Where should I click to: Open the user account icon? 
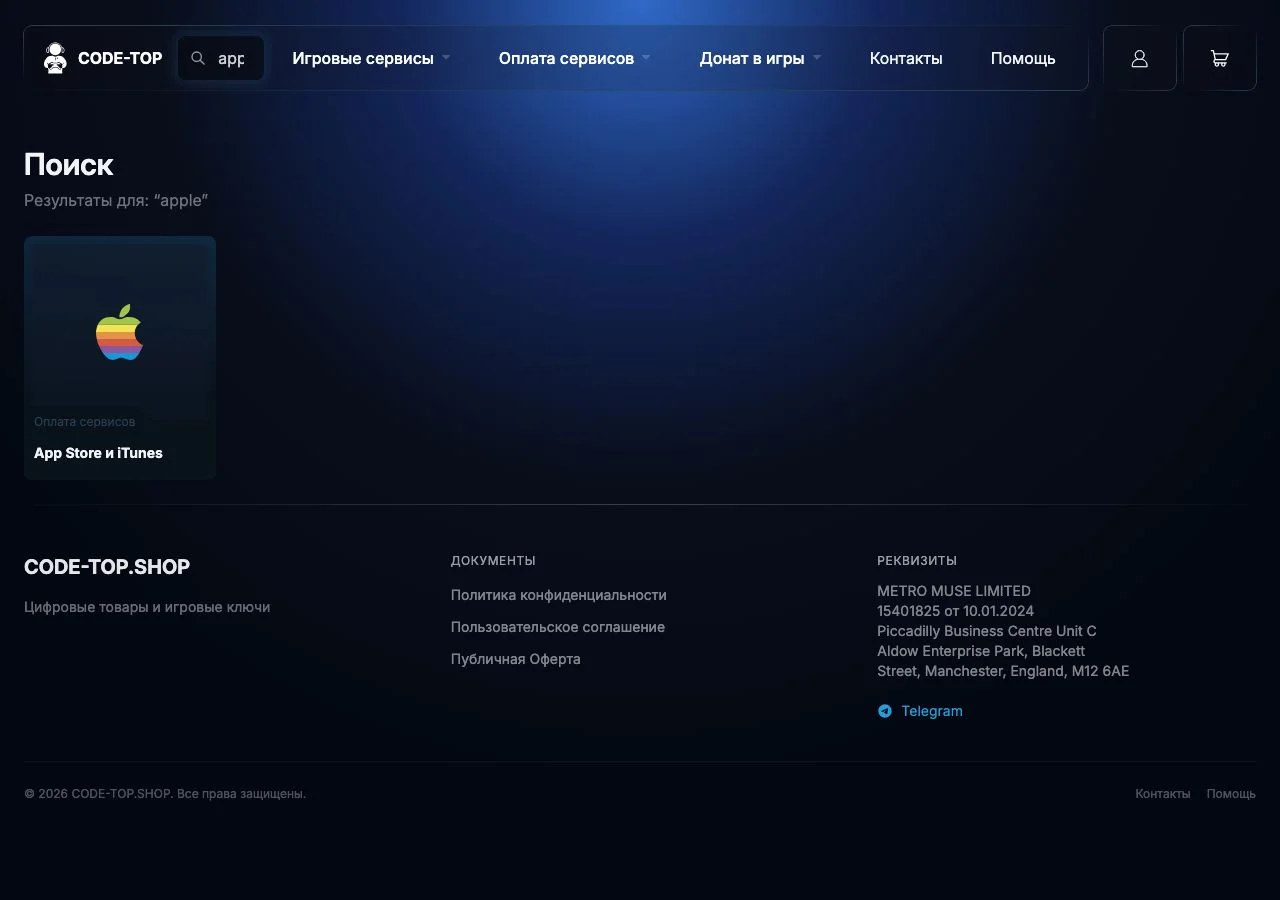[1139, 58]
